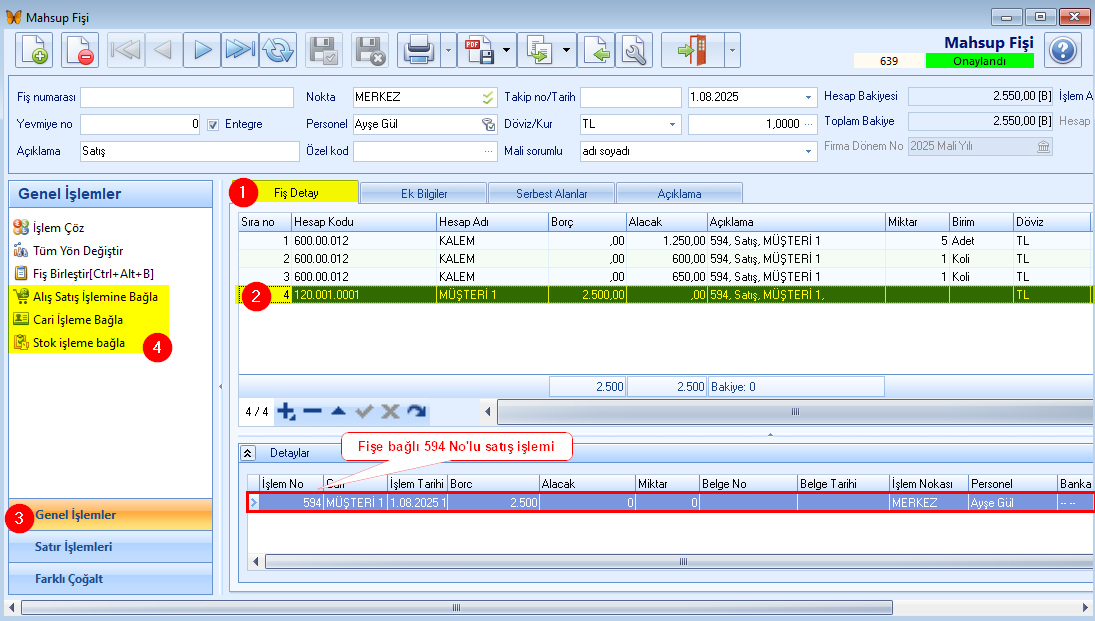Click the bottom horizontal window scrollbar

[x=456, y=607]
